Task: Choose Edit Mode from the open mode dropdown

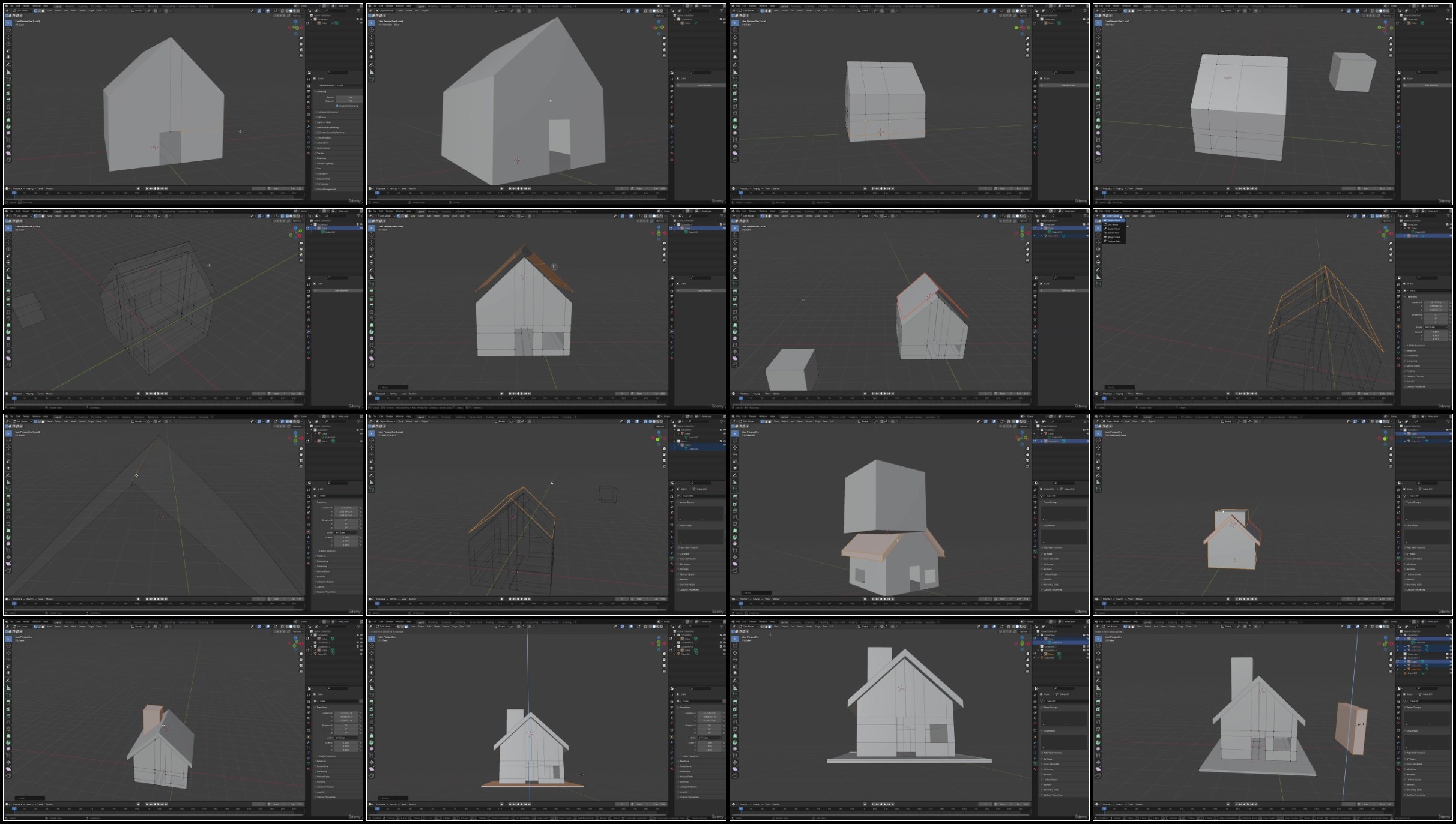Action: coord(1113,224)
